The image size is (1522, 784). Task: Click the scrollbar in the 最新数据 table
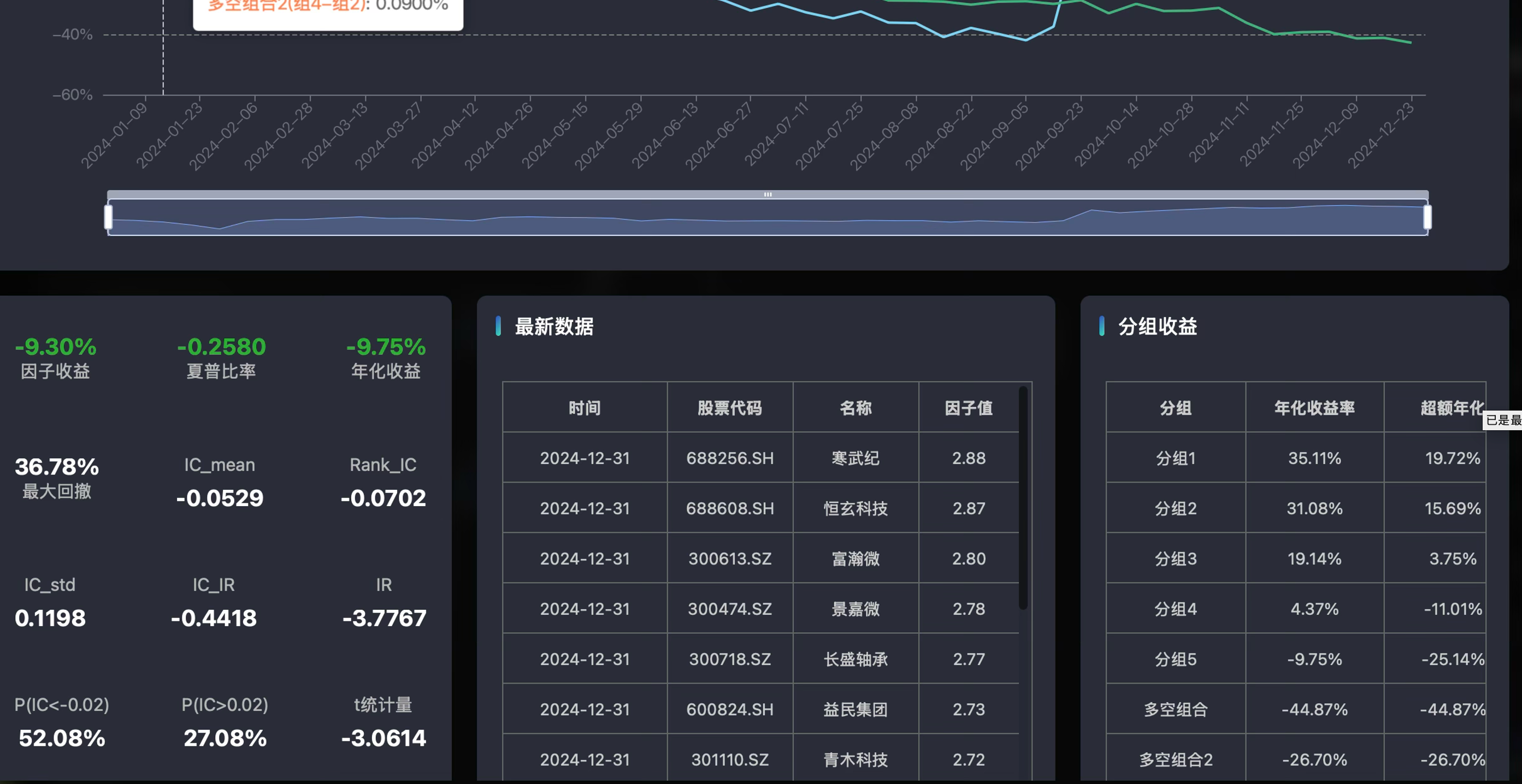point(1023,498)
